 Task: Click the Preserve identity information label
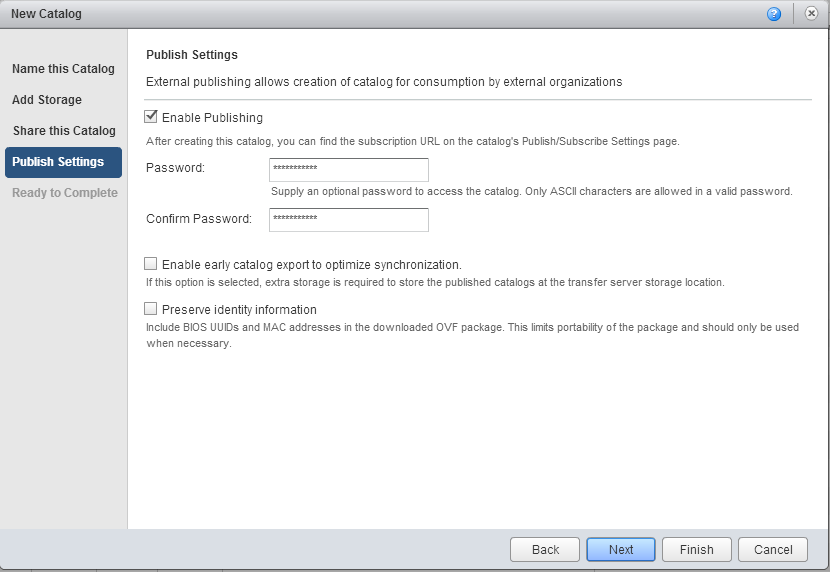click(x=239, y=310)
